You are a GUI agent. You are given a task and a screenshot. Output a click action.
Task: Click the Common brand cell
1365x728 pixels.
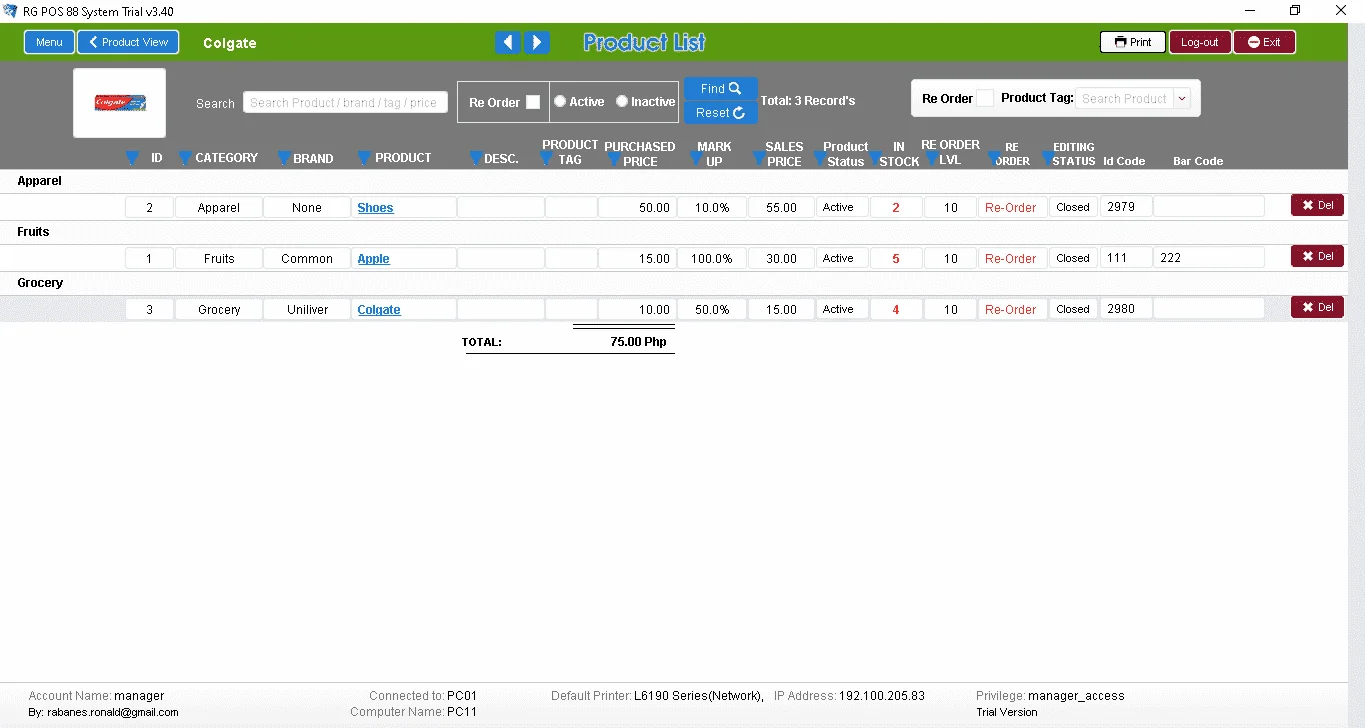tap(307, 259)
